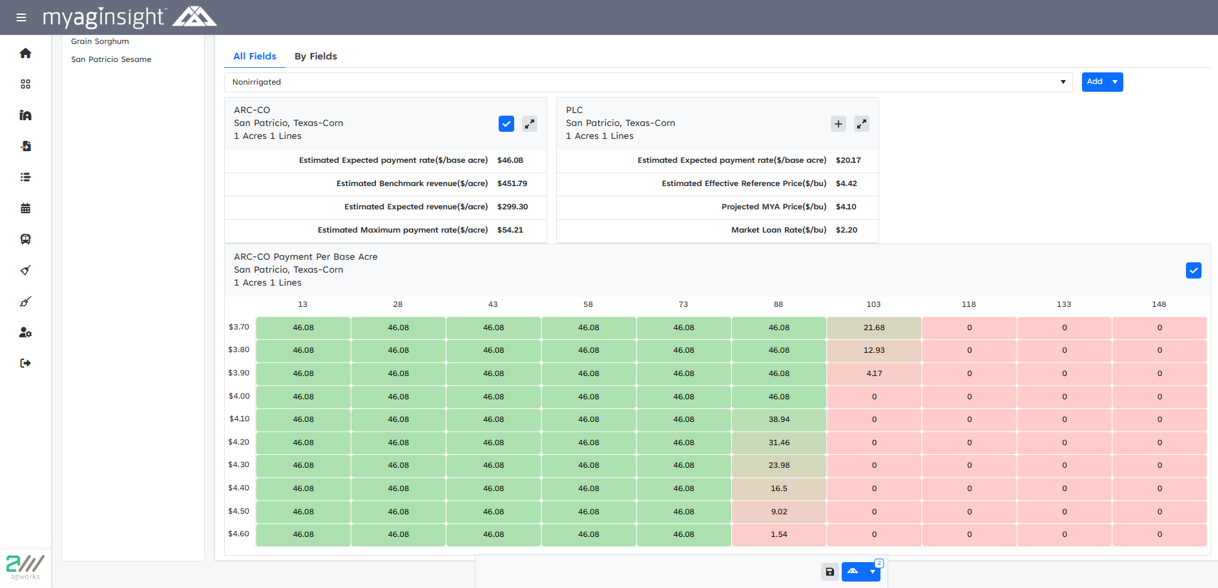Screen dimensions: 1218x588
Task: Click the 4.17 cell in $3.90 row
Action: (874, 374)
